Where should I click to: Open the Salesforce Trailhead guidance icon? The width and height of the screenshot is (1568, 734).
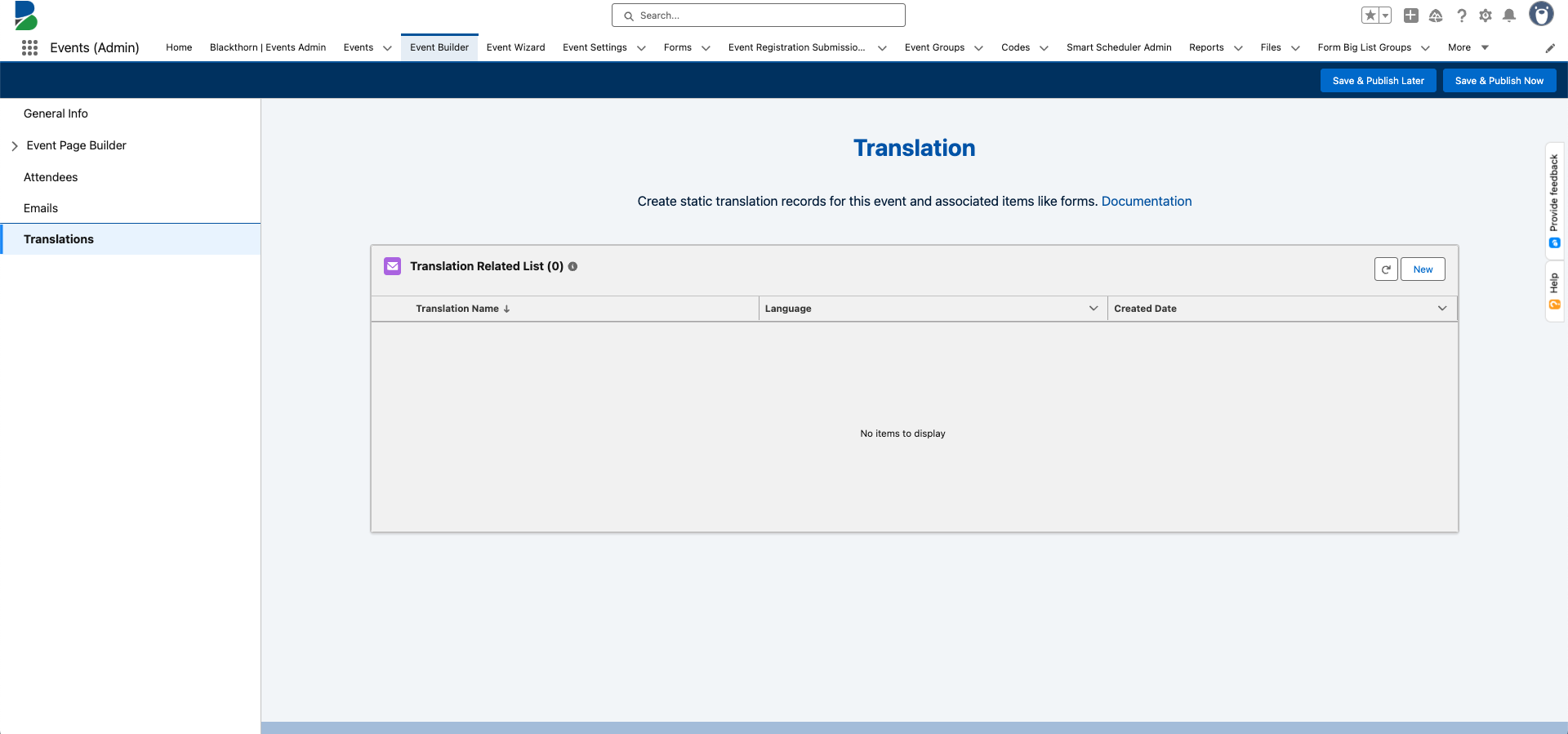point(1436,16)
